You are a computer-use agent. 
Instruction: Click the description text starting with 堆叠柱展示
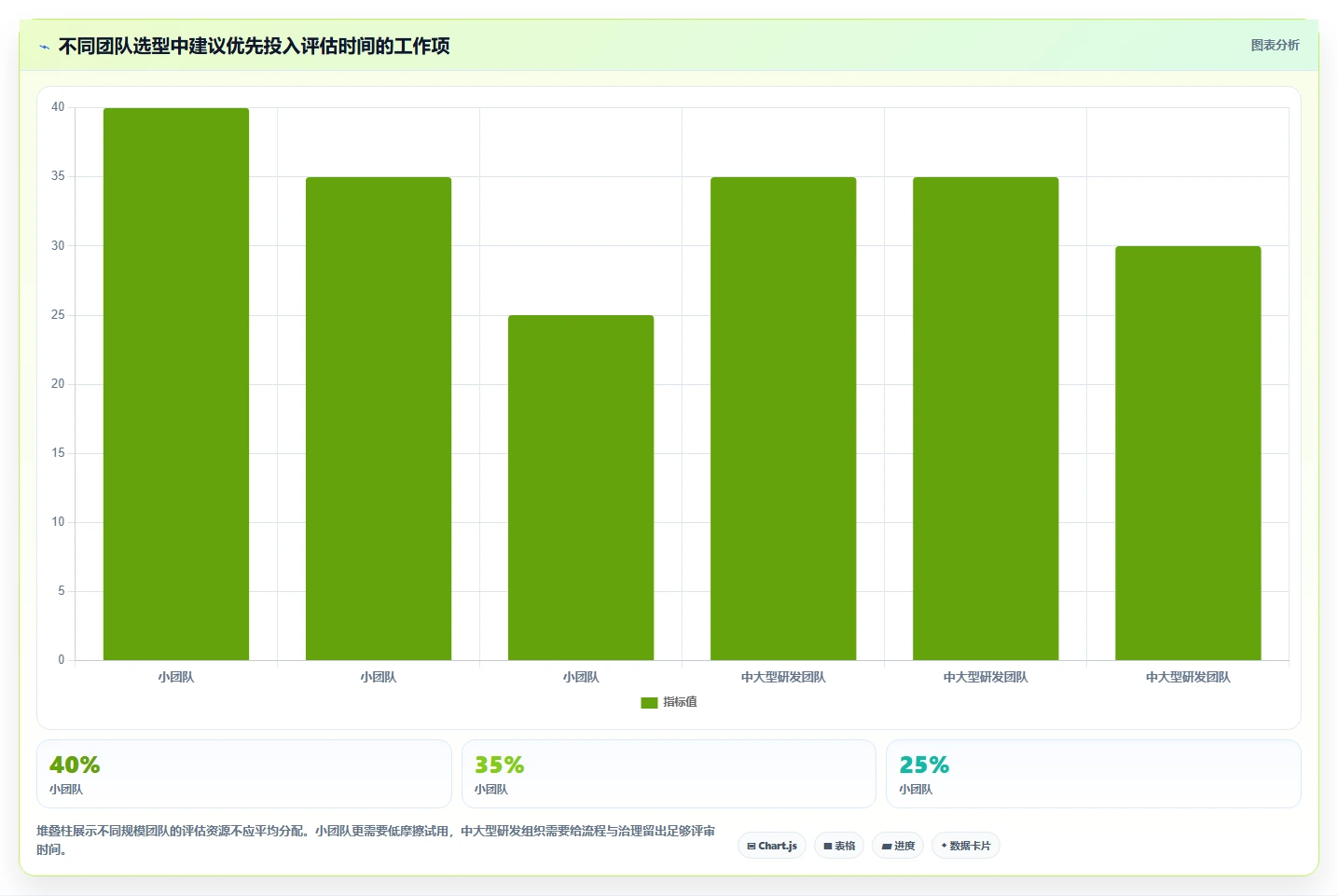[376, 840]
